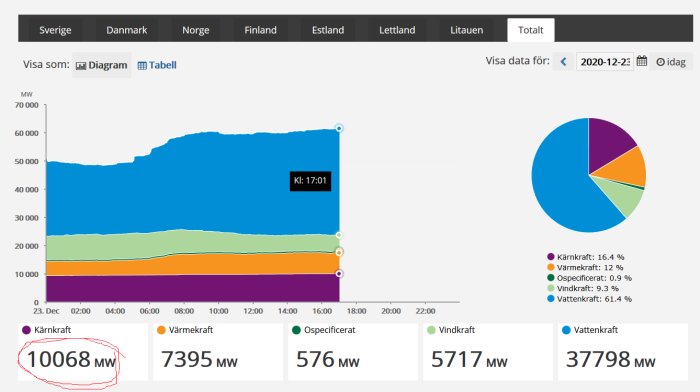Open the calendar date picker icon
The width and height of the screenshot is (700, 392).
(x=642, y=61)
